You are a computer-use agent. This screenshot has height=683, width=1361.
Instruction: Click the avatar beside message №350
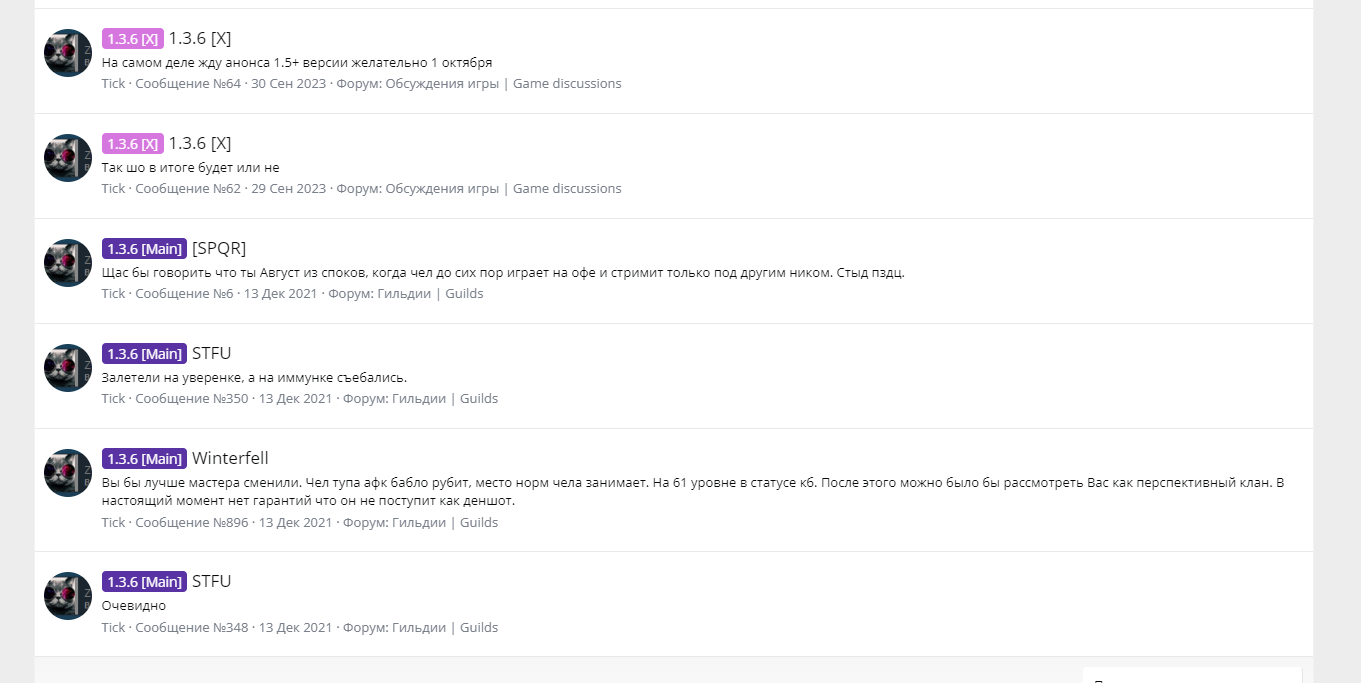tap(68, 368)
